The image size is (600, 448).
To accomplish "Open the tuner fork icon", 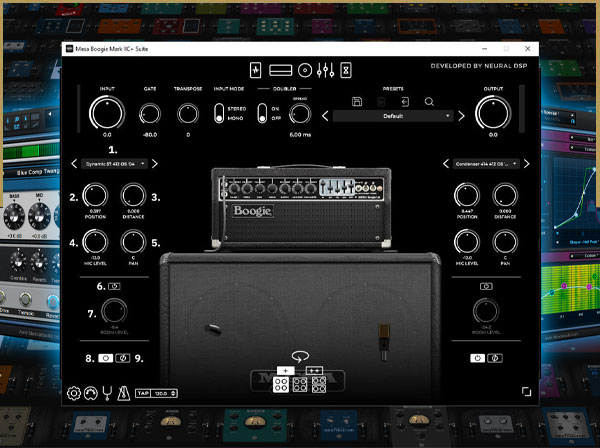I will 108,393.
